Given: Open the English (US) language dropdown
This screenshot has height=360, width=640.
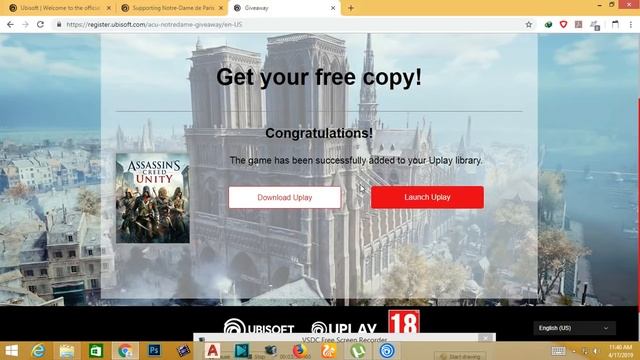Looking at the screenshot, I should coord(574,328).
